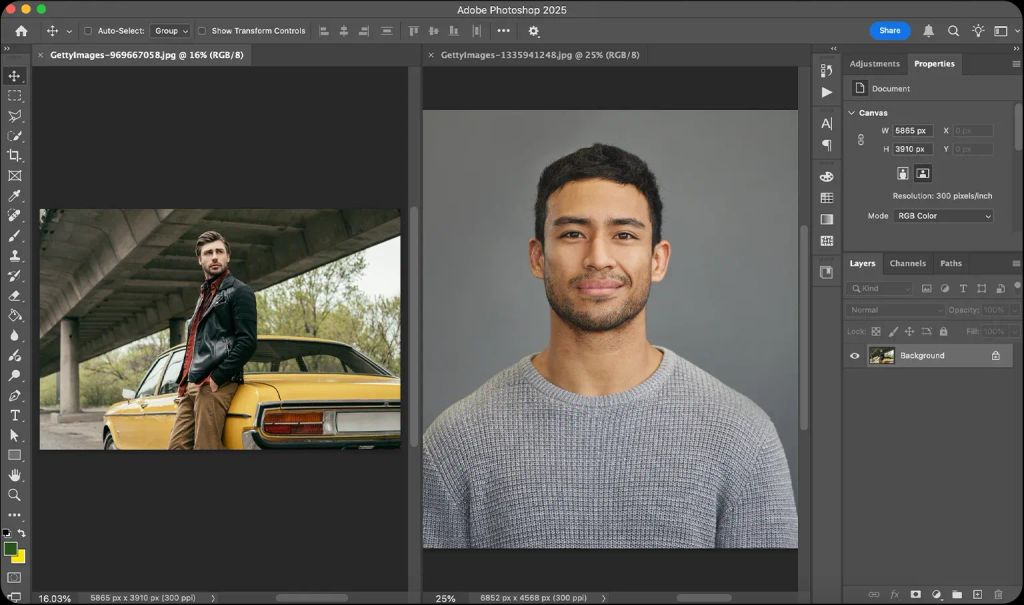Click the canvas width field
Screen dimensions: 1024x605
pyautogui.click(x=912, y=131)
